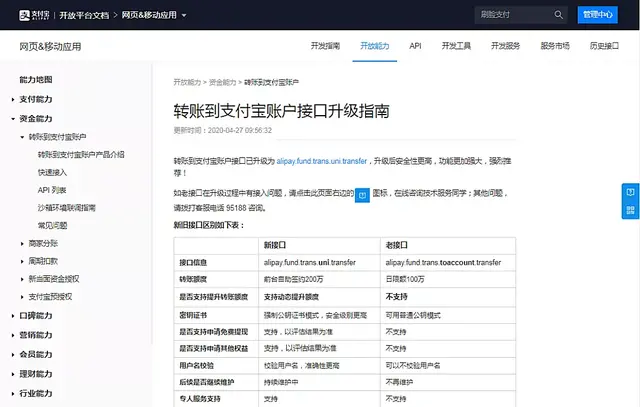640x407 pixels.
Task: Click the 资金能力 breadcrumb link
Action: click(x=222, y=82)
